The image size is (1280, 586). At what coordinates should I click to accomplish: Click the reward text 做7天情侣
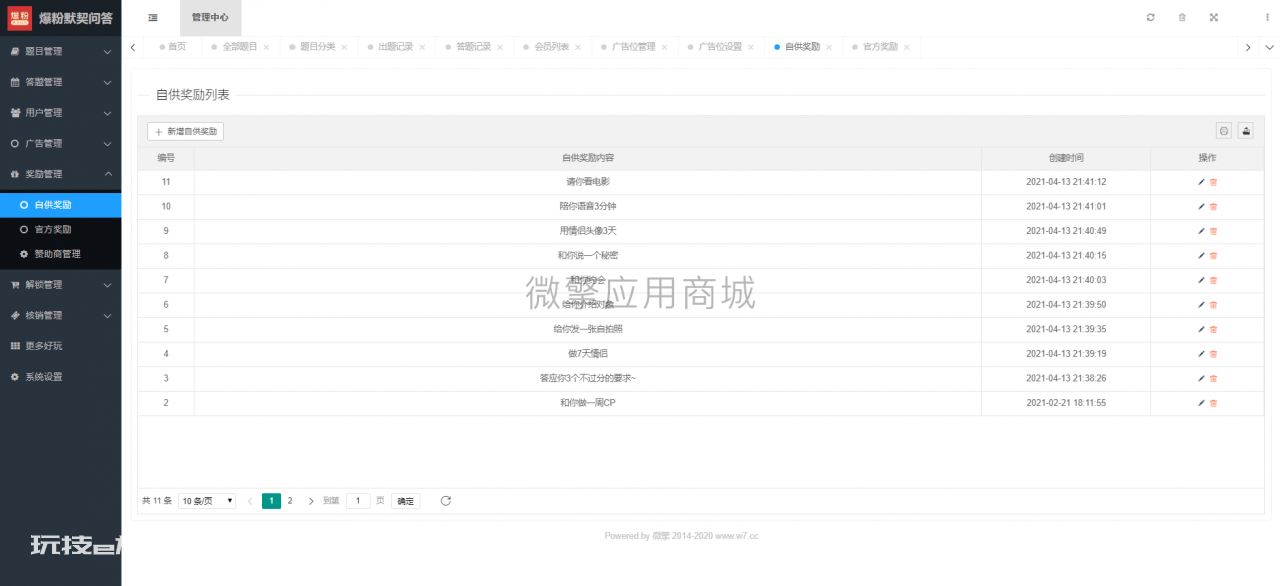(x=588, y=354)
